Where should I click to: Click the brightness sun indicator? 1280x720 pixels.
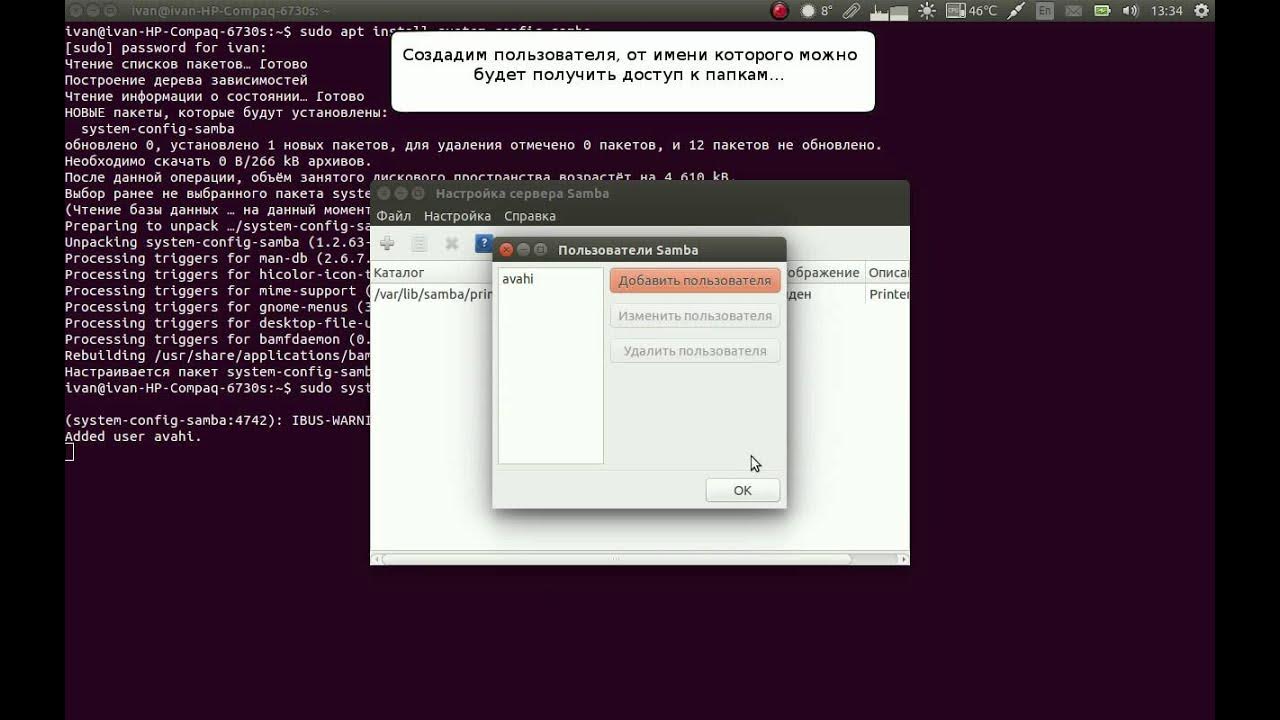coord(927,11)
